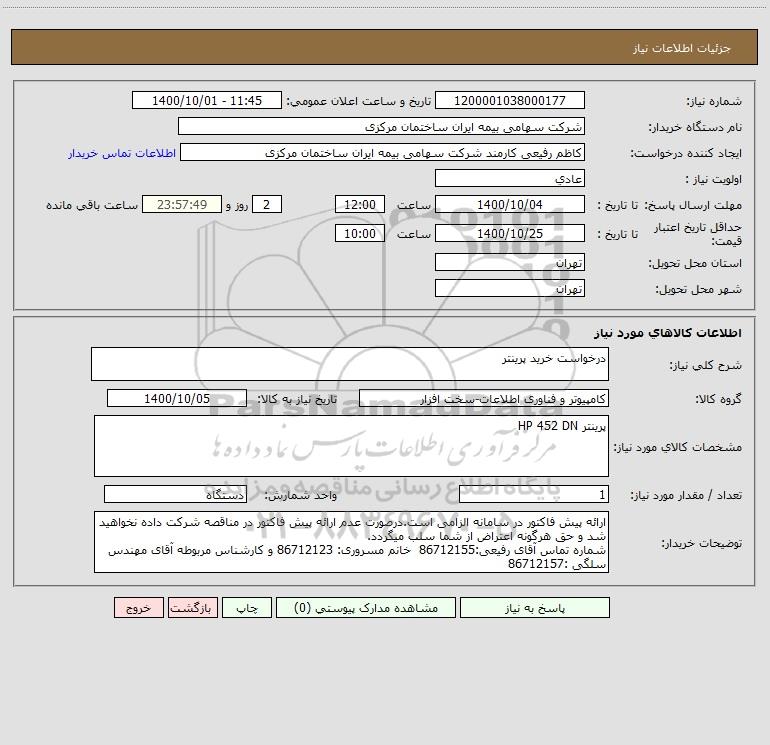Click the بازگشت back button
The image size is (770, 745).
[x=192, y=608]
